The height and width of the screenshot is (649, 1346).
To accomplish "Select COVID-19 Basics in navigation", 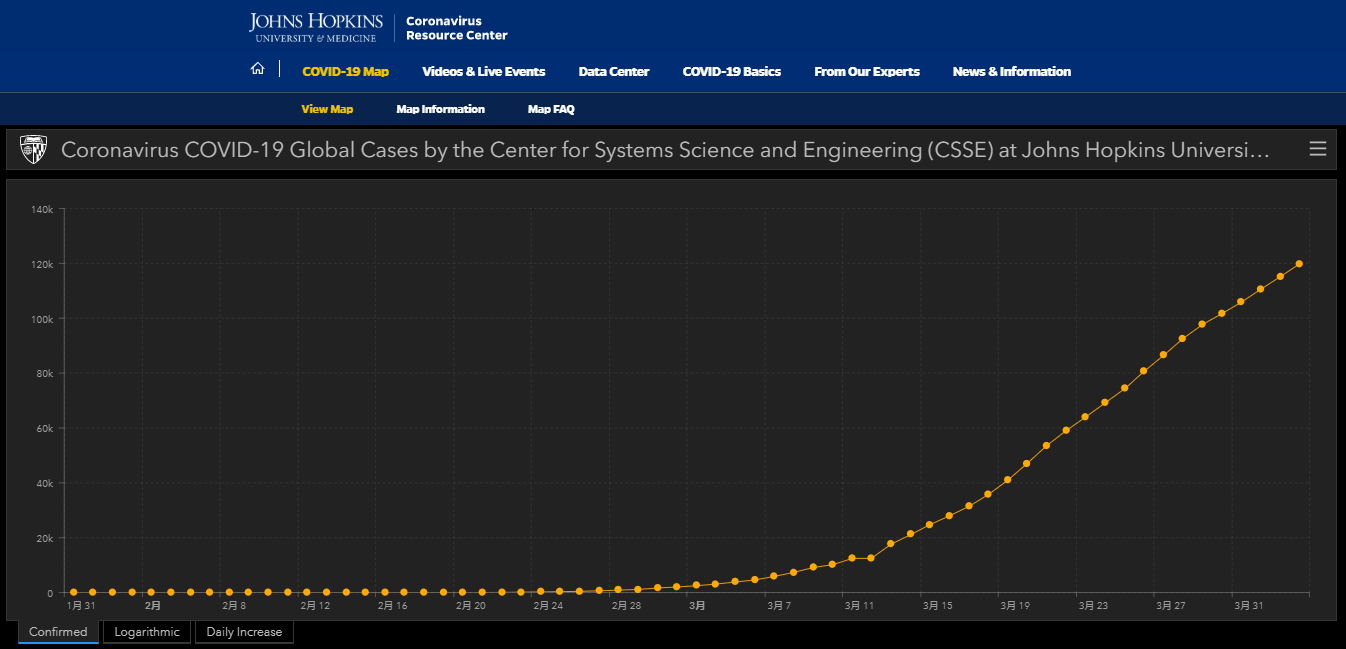I will pyautogui.click(x=732, y=71).
